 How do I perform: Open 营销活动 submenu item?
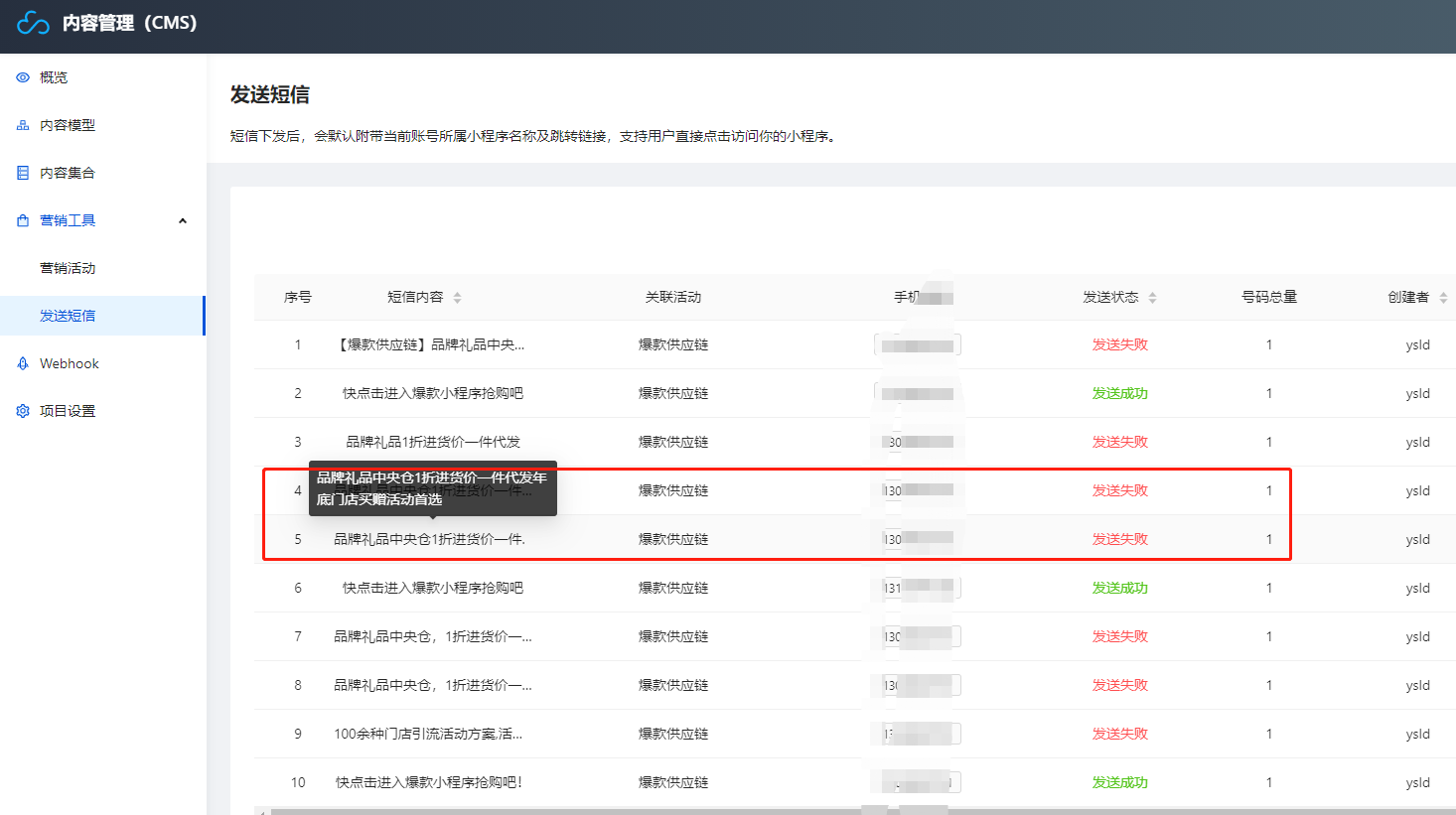coord(68,268)
